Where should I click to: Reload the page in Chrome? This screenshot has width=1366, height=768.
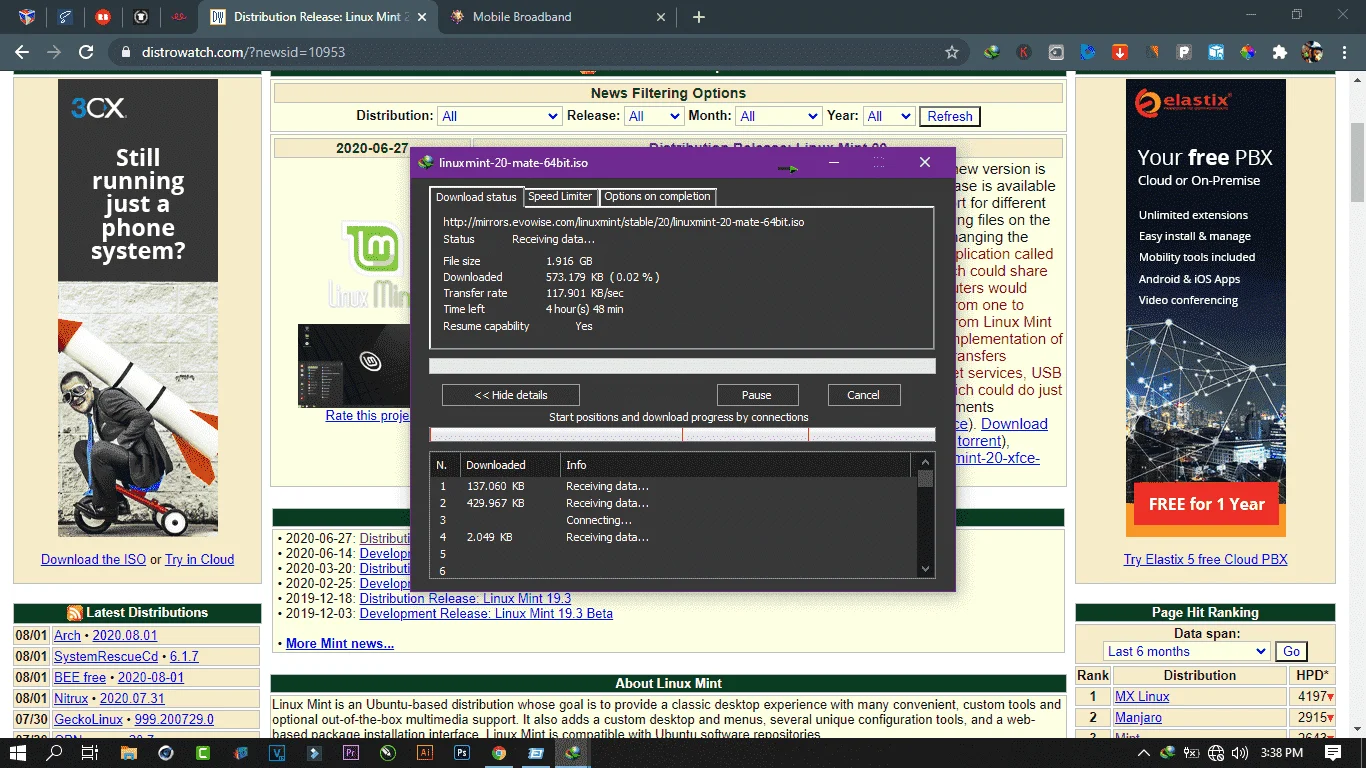(x=86, y=52)
